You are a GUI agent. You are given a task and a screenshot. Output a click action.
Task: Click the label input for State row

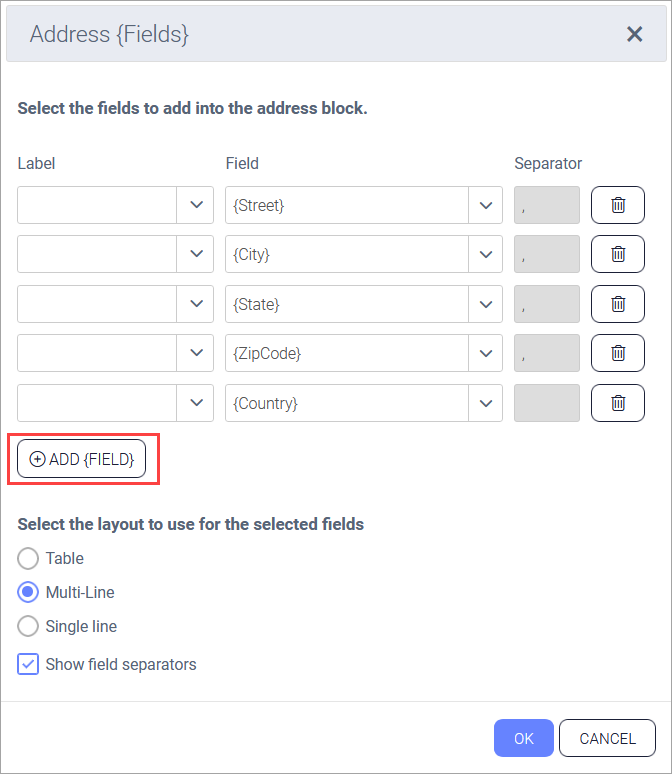(x=97, y=304)
